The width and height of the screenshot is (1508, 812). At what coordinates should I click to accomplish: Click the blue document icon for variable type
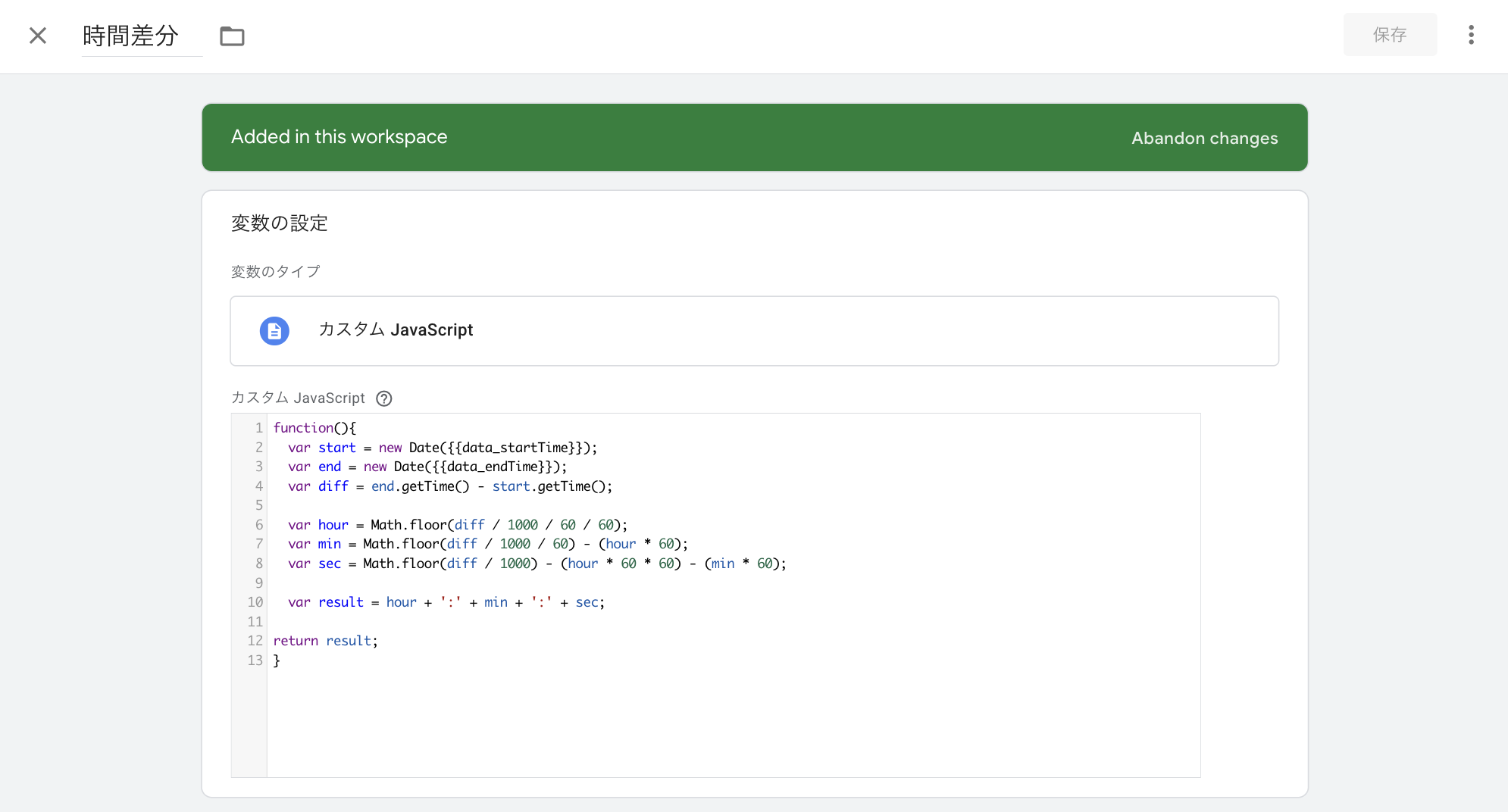[x=274, y=331]
